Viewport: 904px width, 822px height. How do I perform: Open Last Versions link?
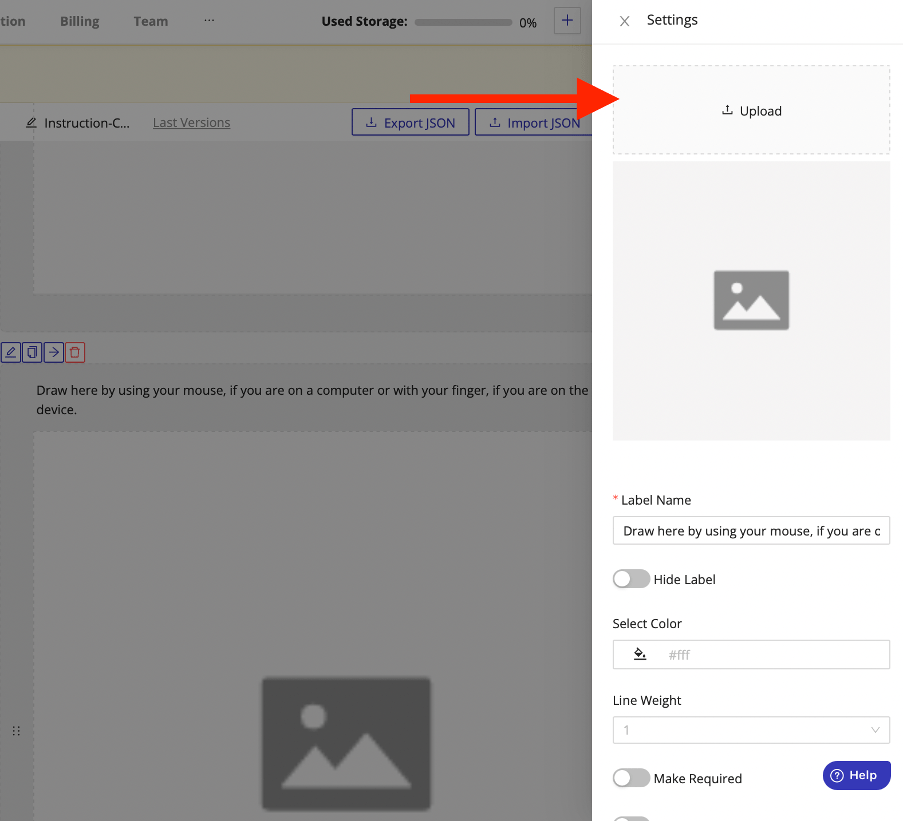point(191,122)
